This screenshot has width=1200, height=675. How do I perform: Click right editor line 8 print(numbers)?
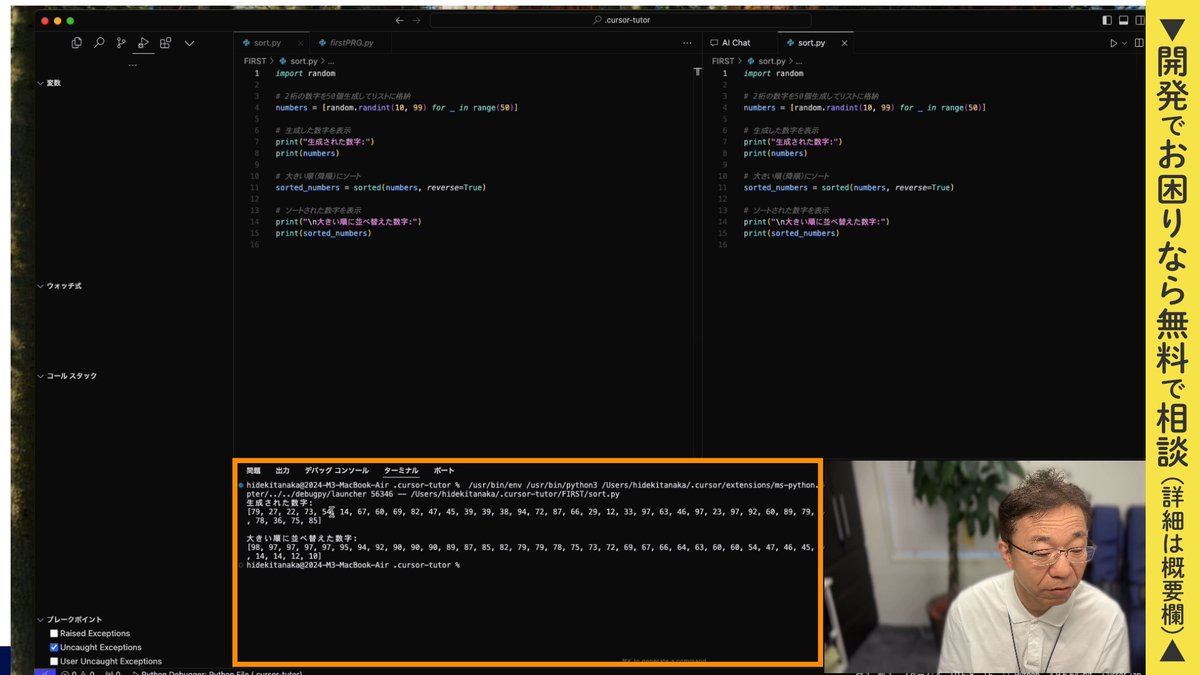pos(775,154)
